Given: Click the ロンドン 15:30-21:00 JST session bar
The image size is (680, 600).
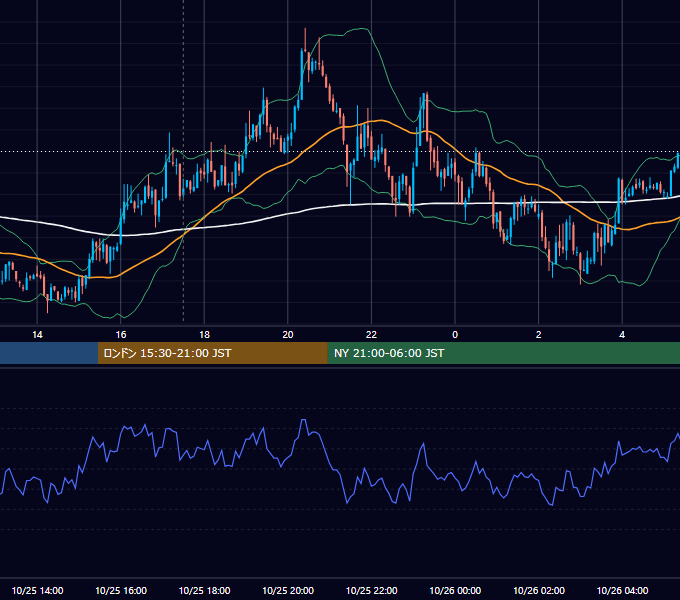Looking at the screenshot, I should pos(212,353).
